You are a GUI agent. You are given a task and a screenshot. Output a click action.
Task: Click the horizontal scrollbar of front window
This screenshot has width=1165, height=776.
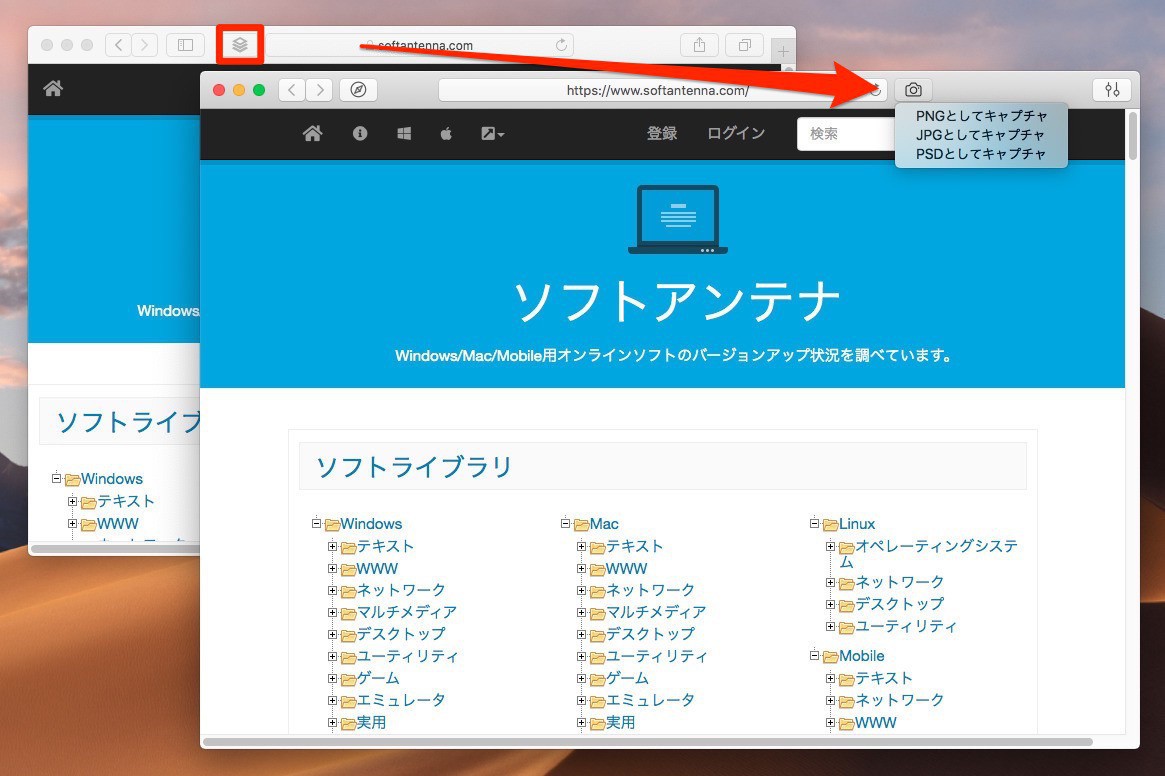tap(648, 742)
